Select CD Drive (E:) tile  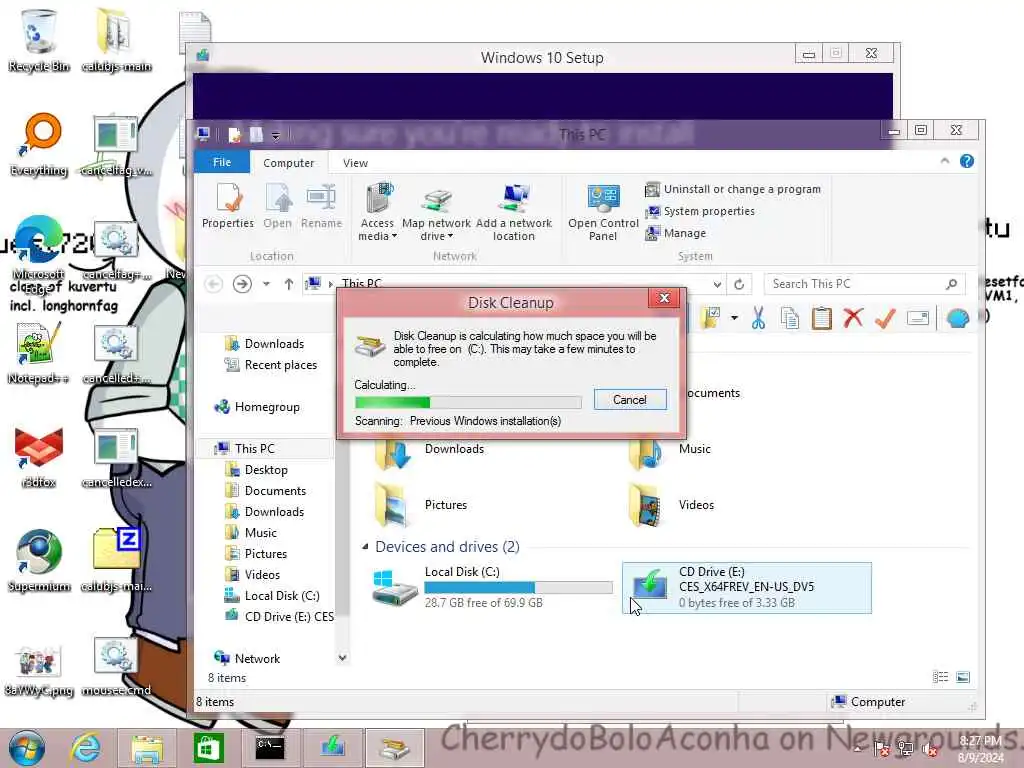pyautogui.click(x=746, y=587)
